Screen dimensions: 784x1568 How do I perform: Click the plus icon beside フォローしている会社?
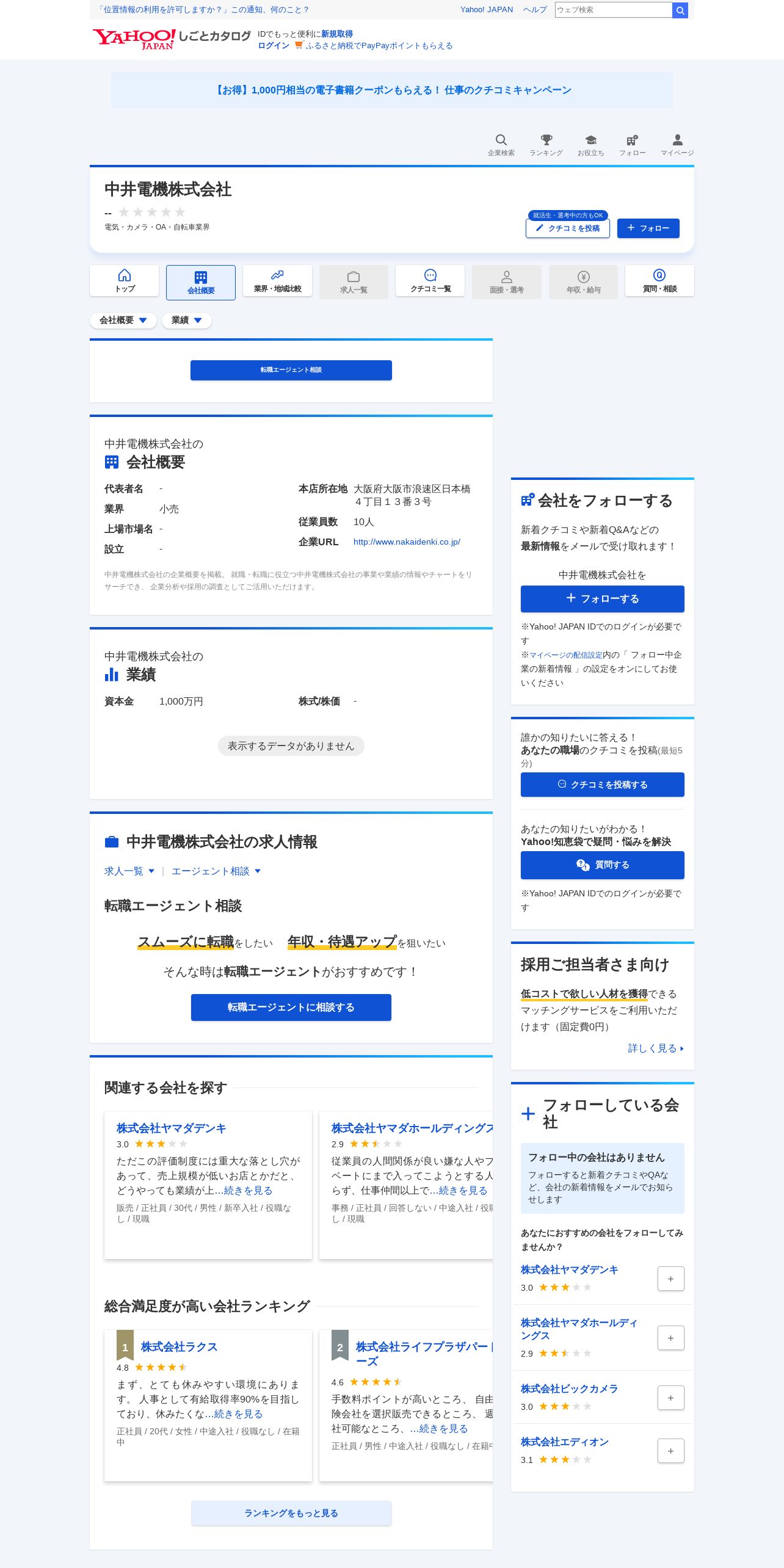(x=528, y=1114)
